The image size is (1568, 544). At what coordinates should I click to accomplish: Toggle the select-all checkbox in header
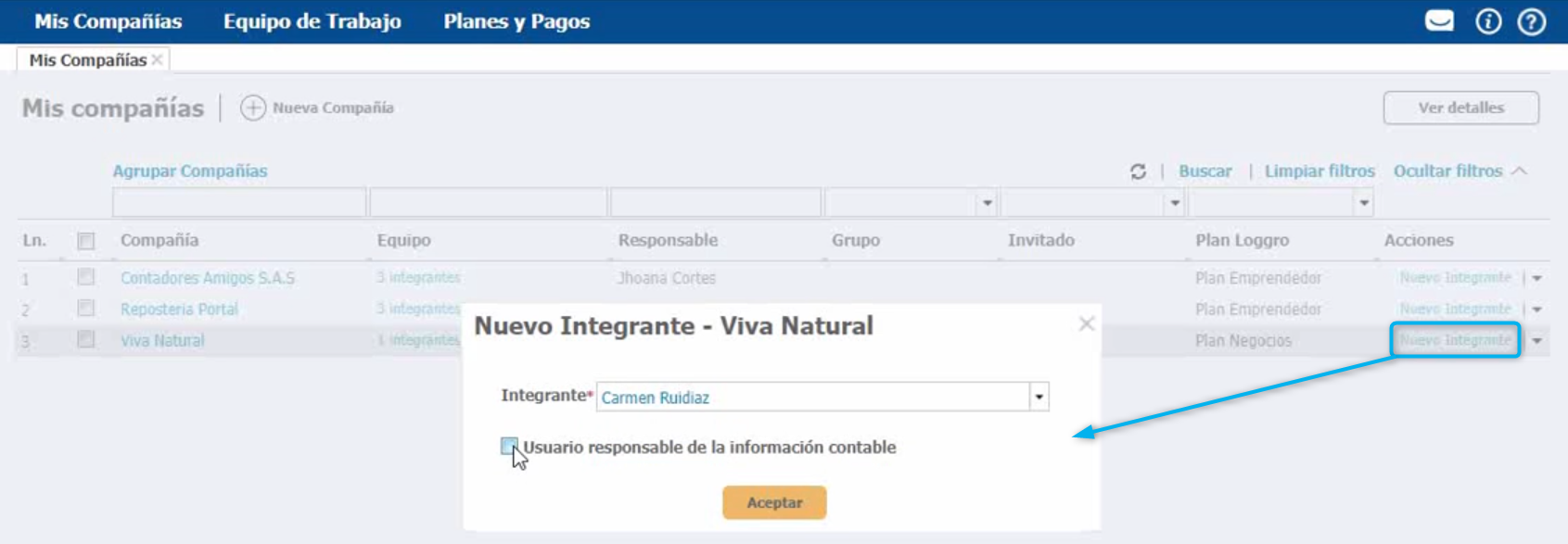click(x=86, y=241)
